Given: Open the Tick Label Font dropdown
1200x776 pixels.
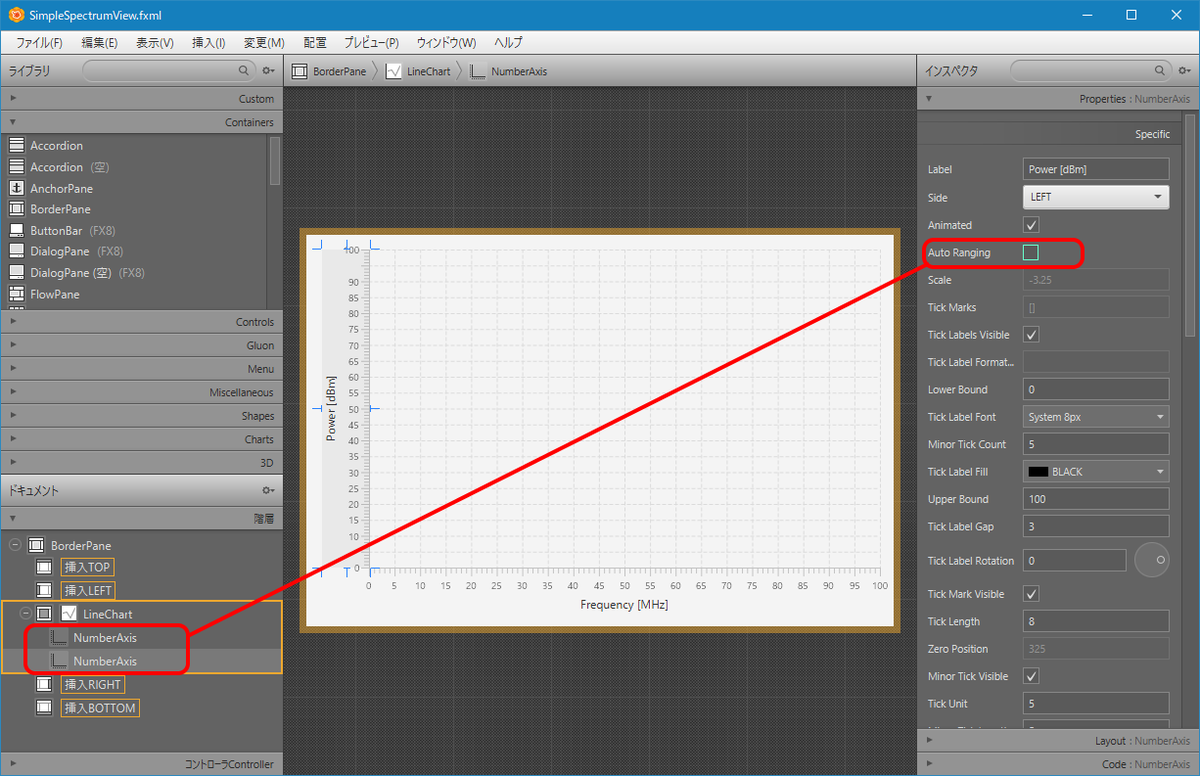Looking at the screenshot, I should 1096,417.
